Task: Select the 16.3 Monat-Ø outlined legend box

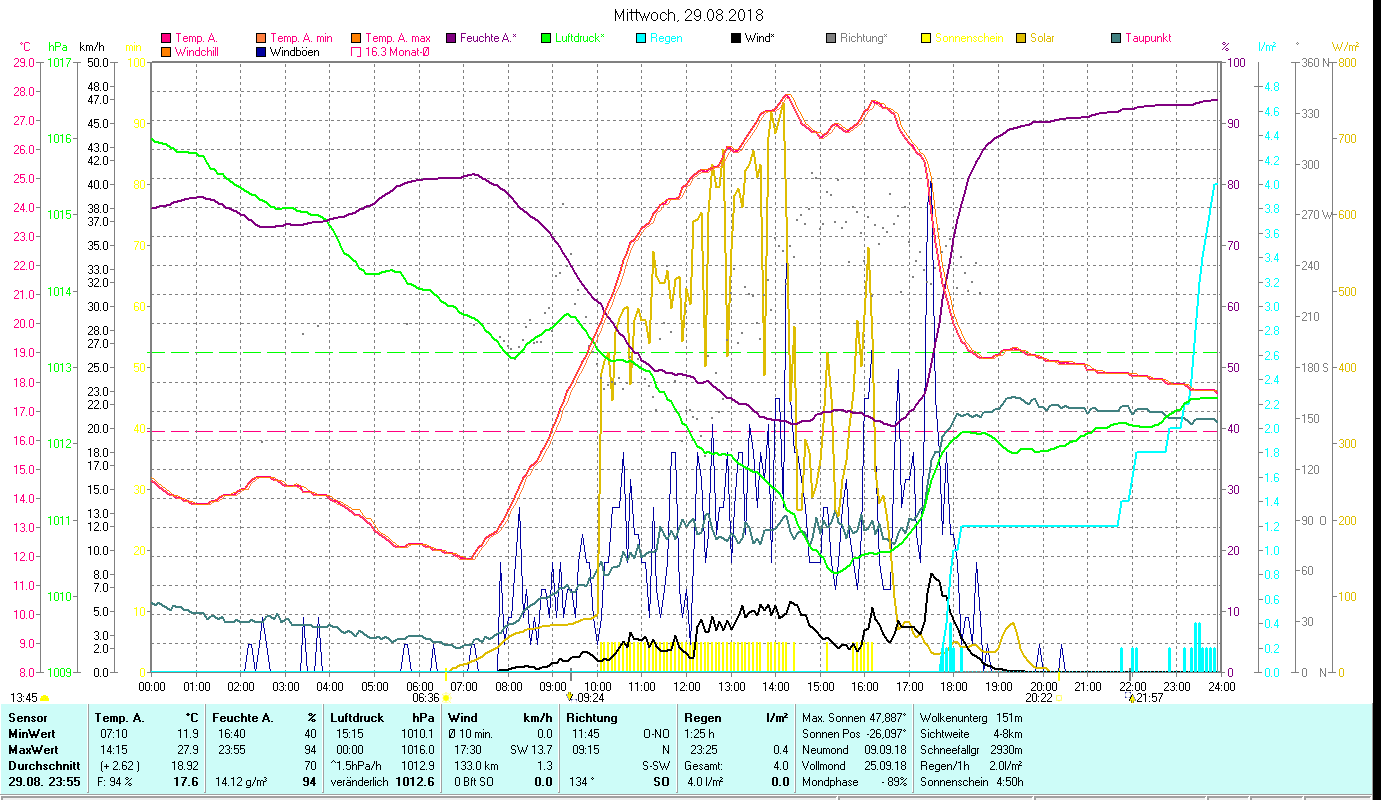Action: tap(355, 51)
